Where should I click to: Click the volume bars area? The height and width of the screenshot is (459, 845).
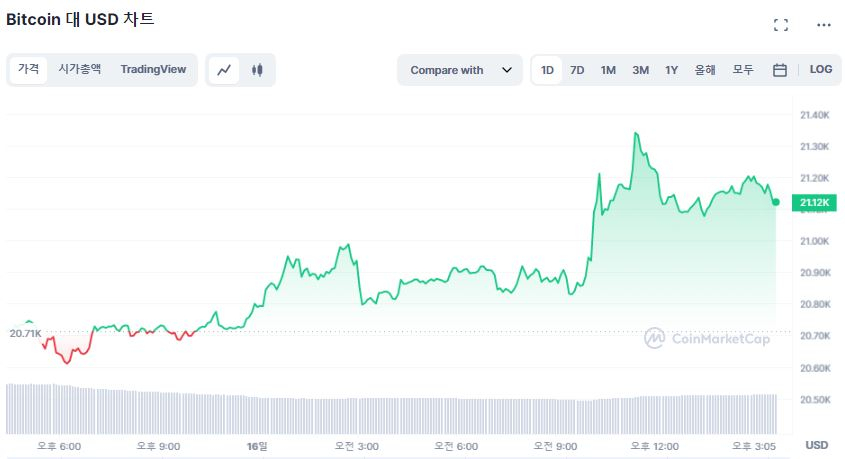(x=390, y=412)
